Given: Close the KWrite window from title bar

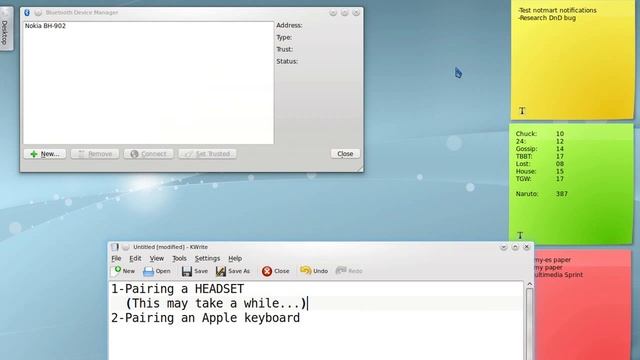Looking at the screenshot, I should click(527, 247).
